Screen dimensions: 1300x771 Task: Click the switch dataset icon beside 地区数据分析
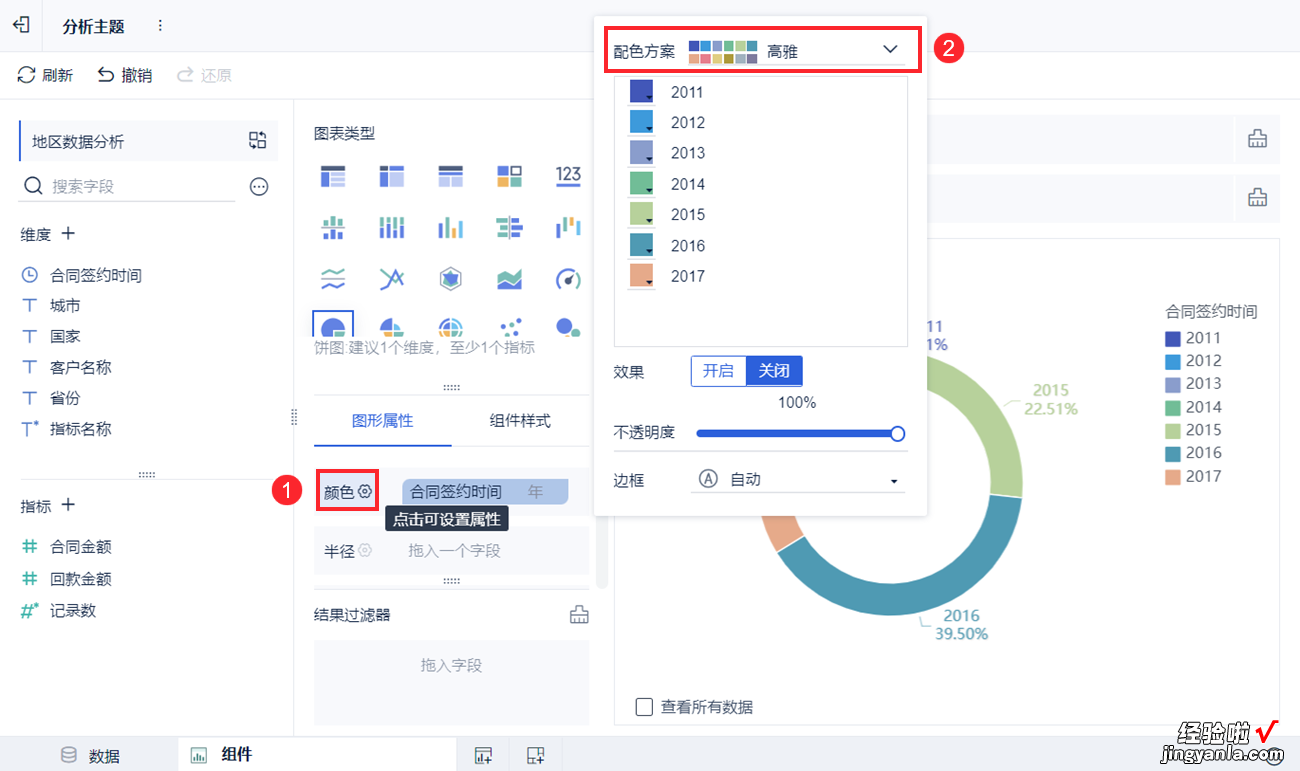(x=258, y=141)
